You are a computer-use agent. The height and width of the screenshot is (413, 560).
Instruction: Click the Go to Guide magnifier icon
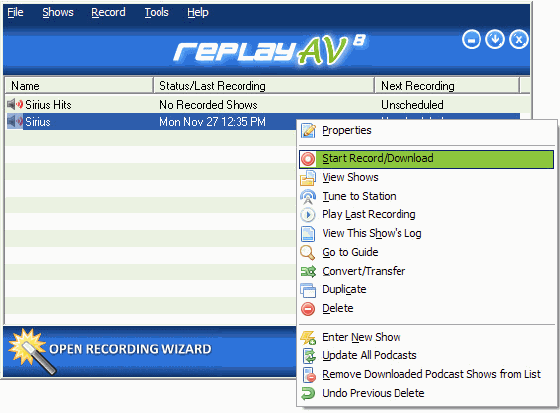click(308, 253)
